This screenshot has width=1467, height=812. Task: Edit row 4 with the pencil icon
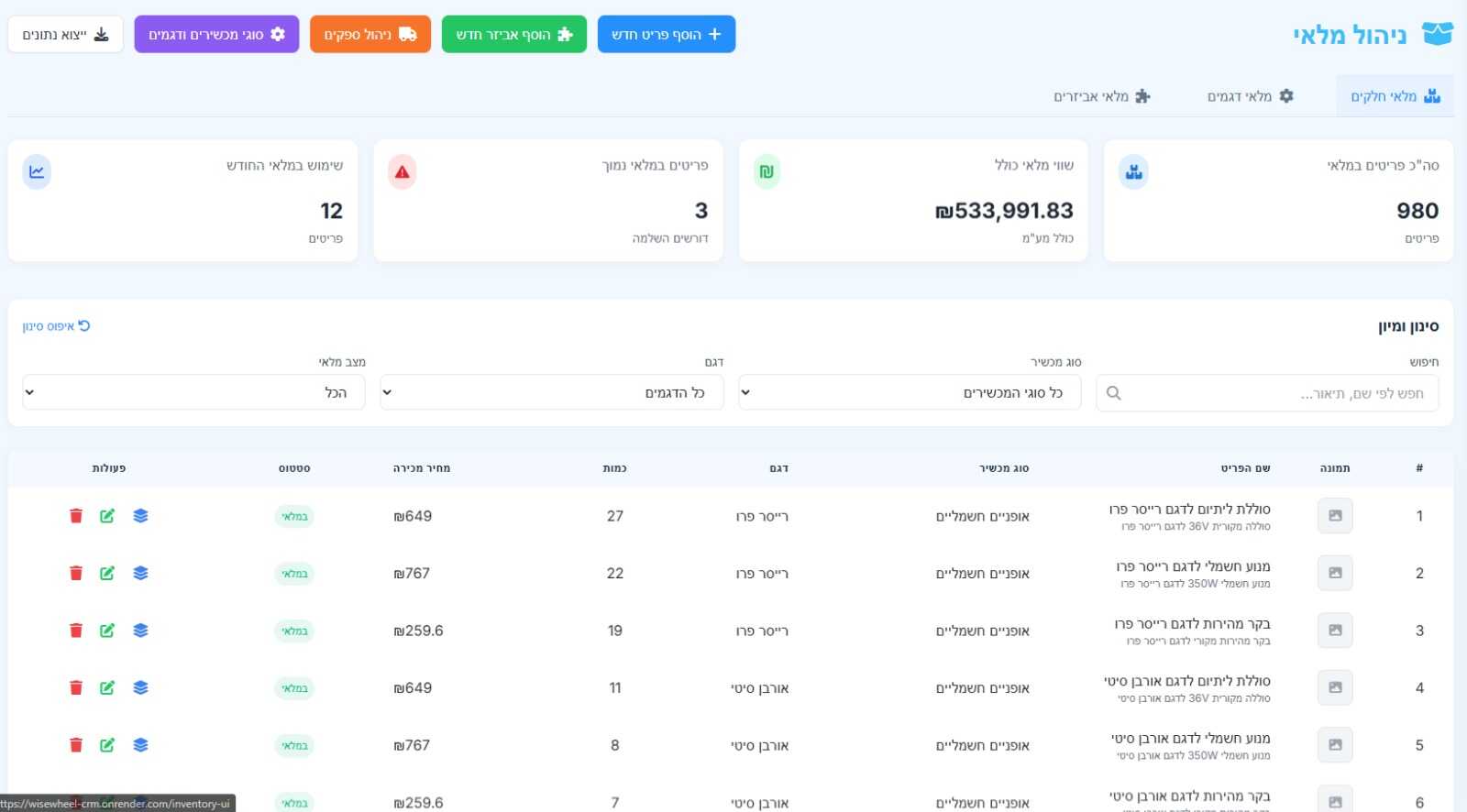point(107,688)
